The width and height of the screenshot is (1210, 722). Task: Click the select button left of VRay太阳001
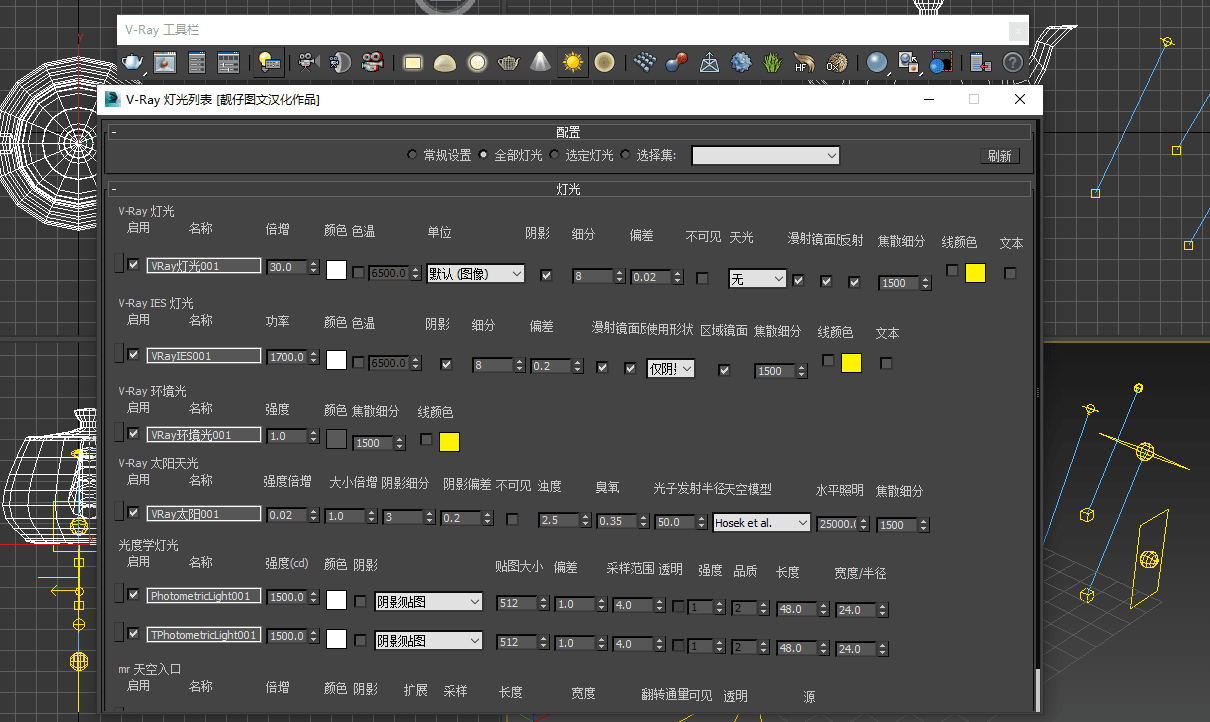click(x=119, y=512)
